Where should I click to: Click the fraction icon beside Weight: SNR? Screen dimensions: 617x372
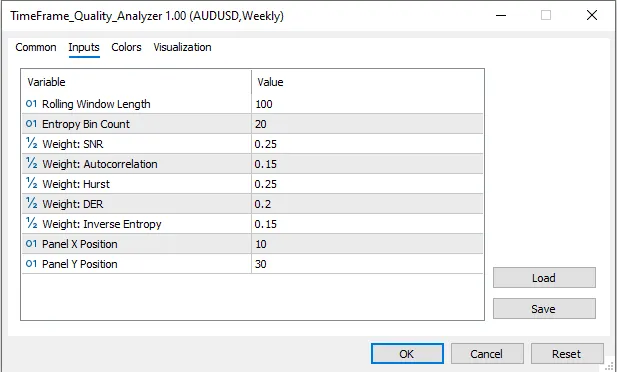click(31, 144)
